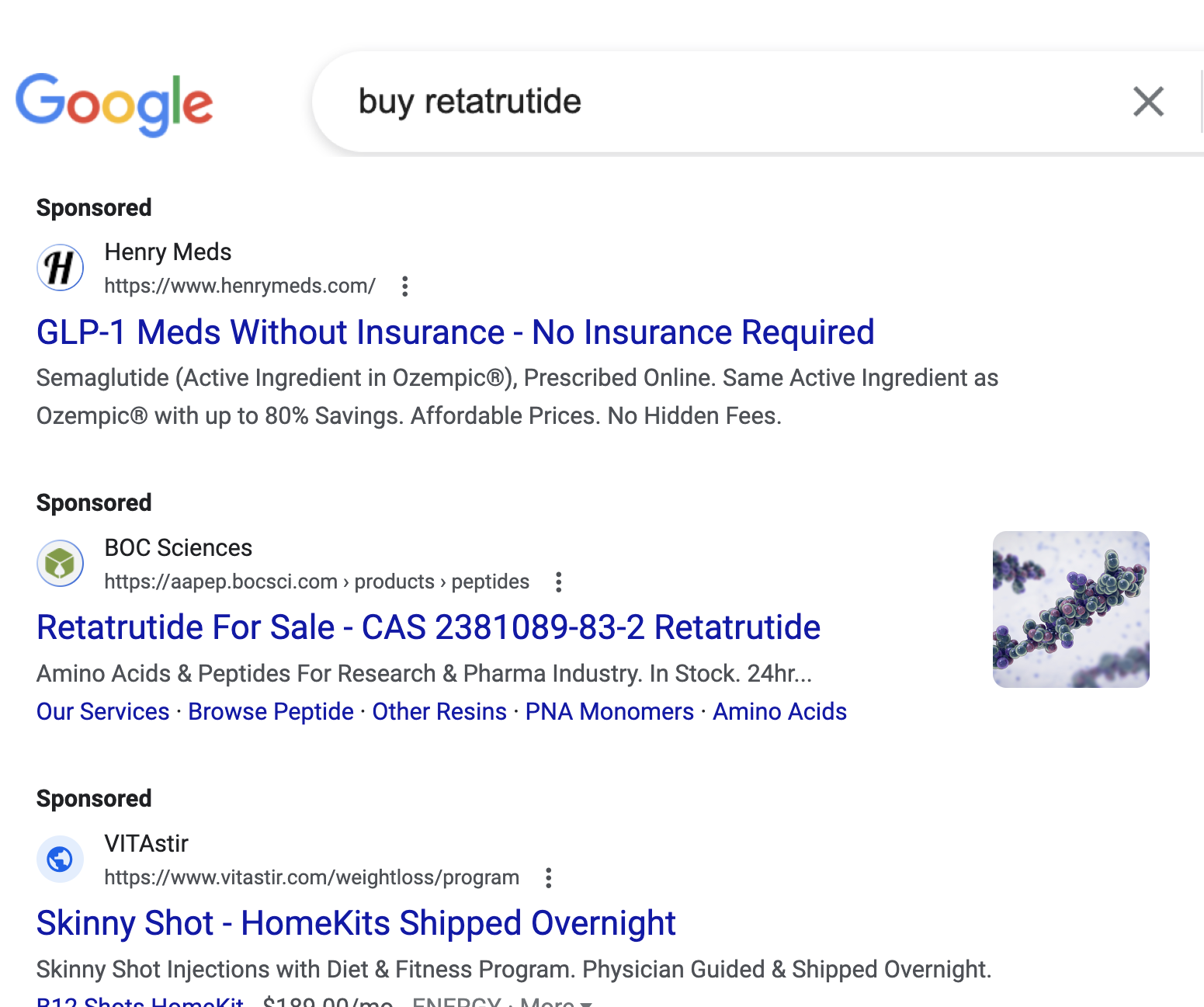Screen dimensions: 1204x1007
Task: Expand the More dropdown under VITAstir ad
Action: 556,1002
